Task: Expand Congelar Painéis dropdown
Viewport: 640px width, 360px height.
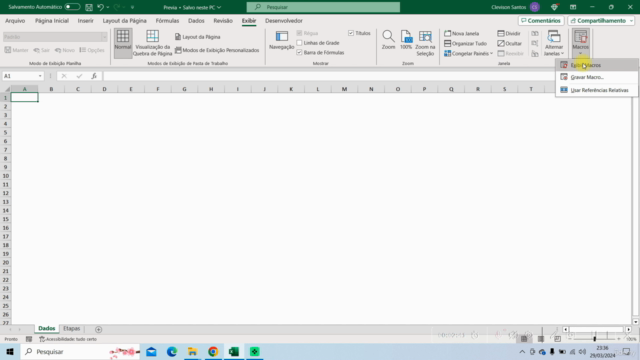Action: (491, 53)
